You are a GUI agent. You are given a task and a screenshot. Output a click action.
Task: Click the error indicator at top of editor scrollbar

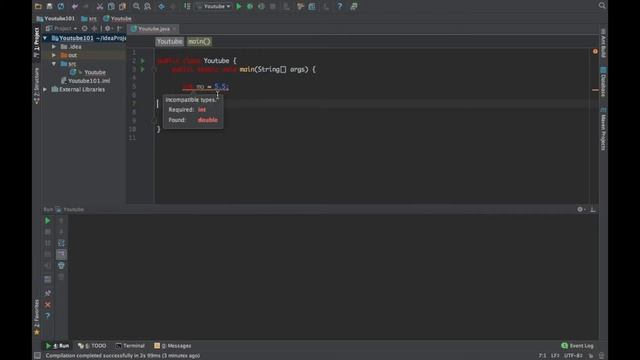tap(595, 51)
